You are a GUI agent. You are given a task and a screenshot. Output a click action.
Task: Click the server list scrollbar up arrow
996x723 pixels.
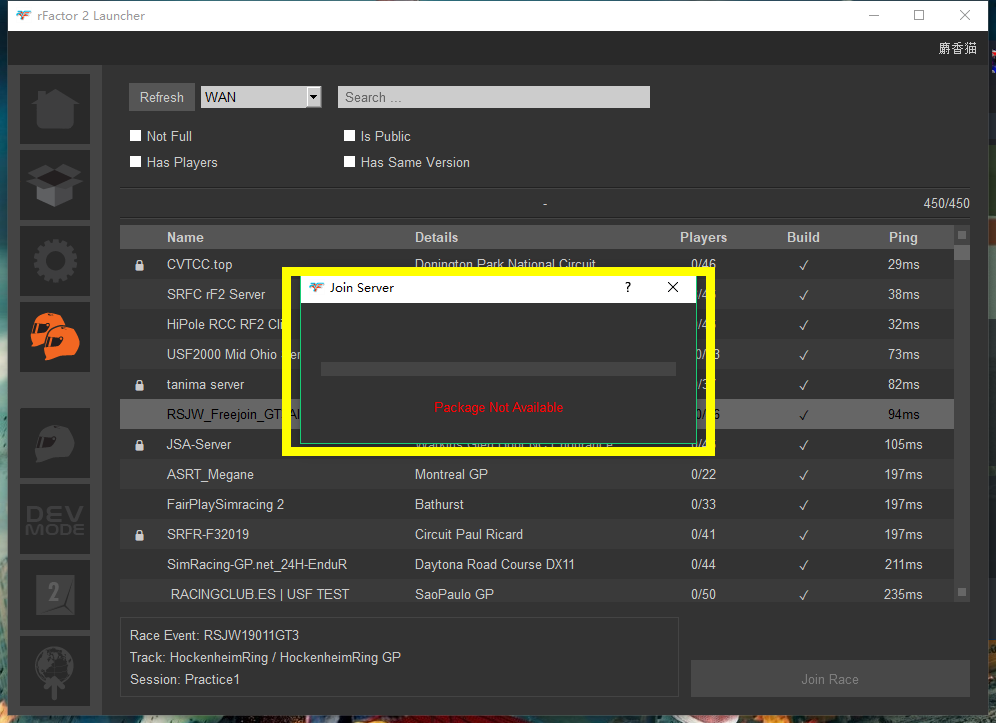point(962,235)
